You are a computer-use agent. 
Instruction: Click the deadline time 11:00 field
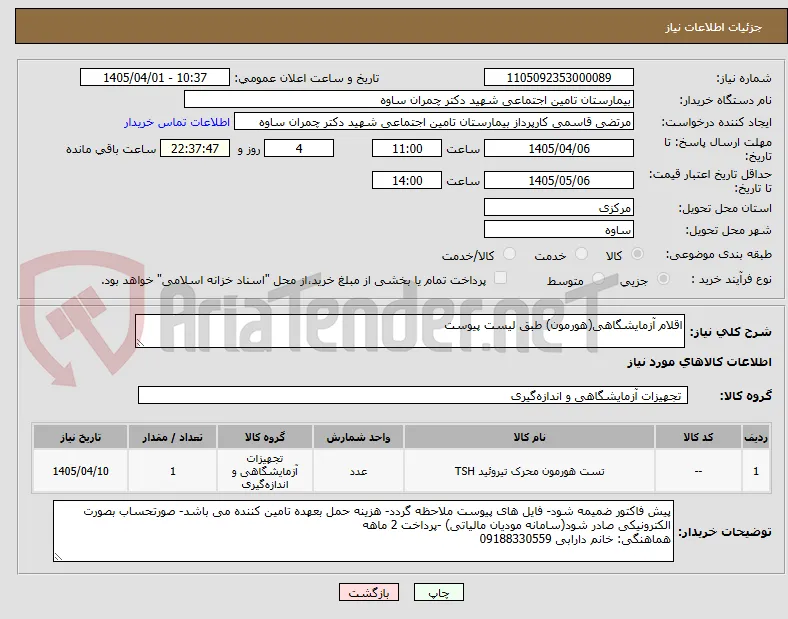407,149
